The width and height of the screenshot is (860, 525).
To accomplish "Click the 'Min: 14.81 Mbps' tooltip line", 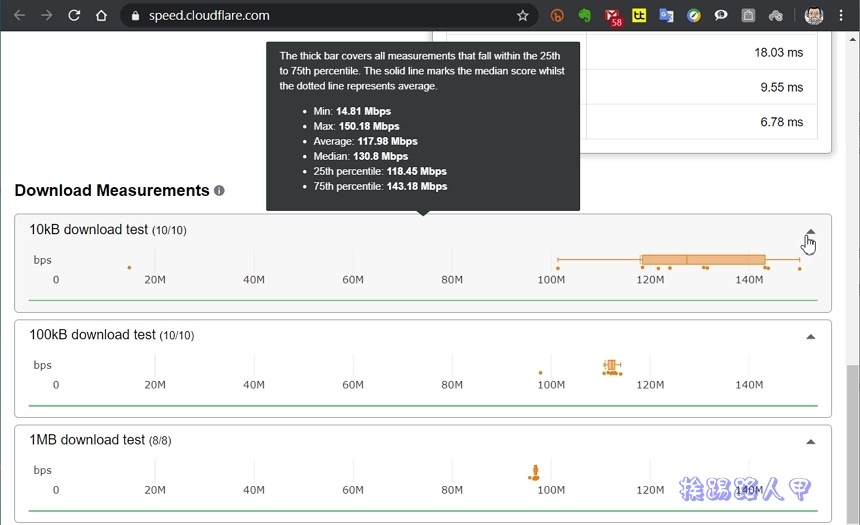I will 352,111.
